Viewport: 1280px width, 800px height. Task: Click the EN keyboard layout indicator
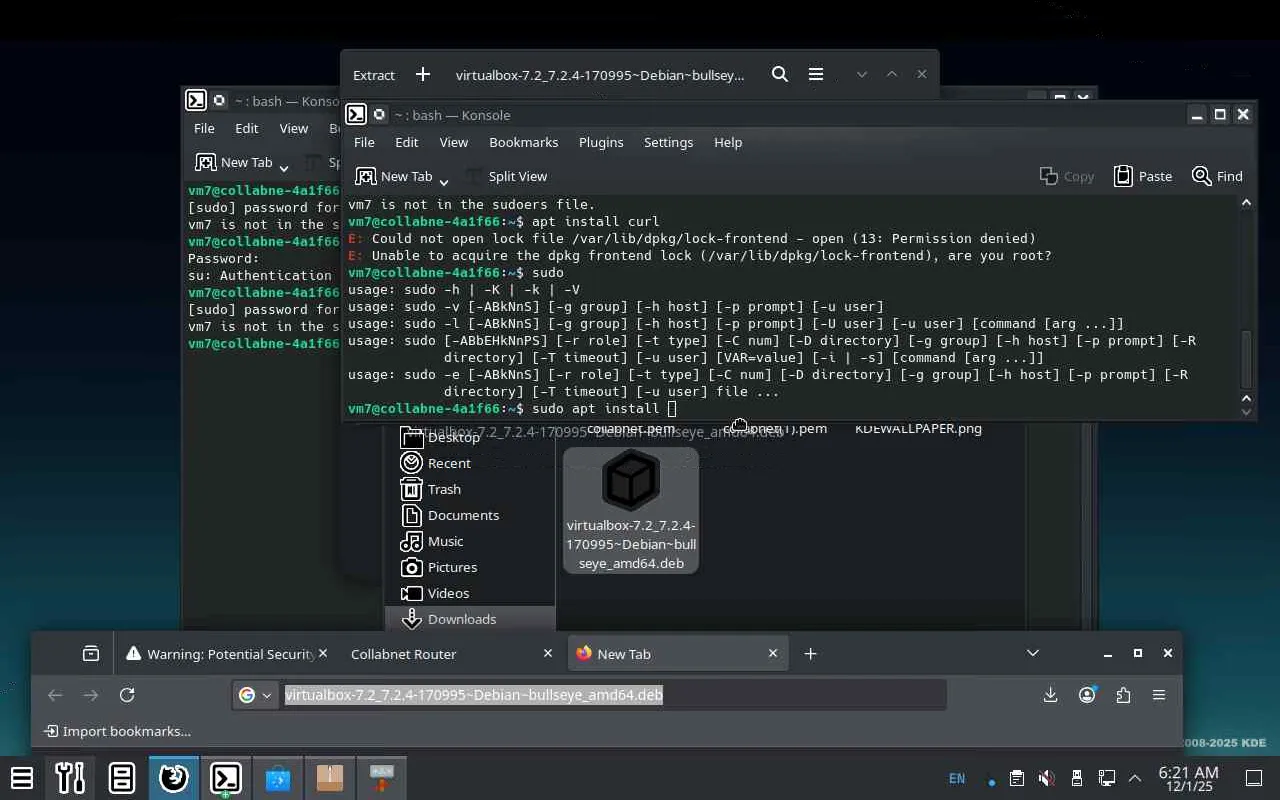click(x=957, y=778)
